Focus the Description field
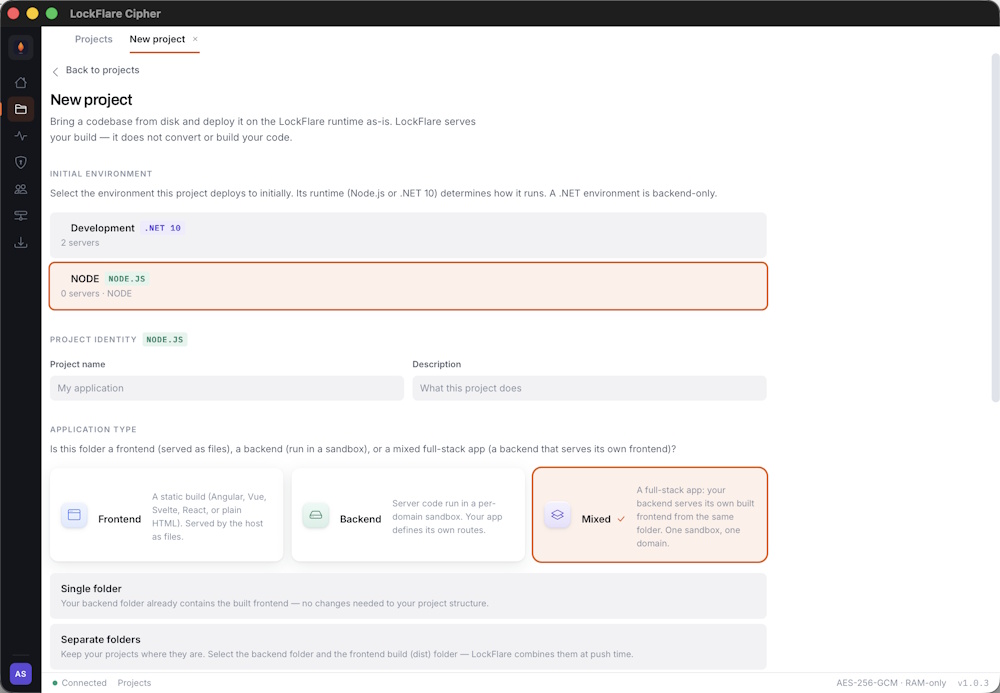Viewport: 1000px width, 693px height. point(589,388)
